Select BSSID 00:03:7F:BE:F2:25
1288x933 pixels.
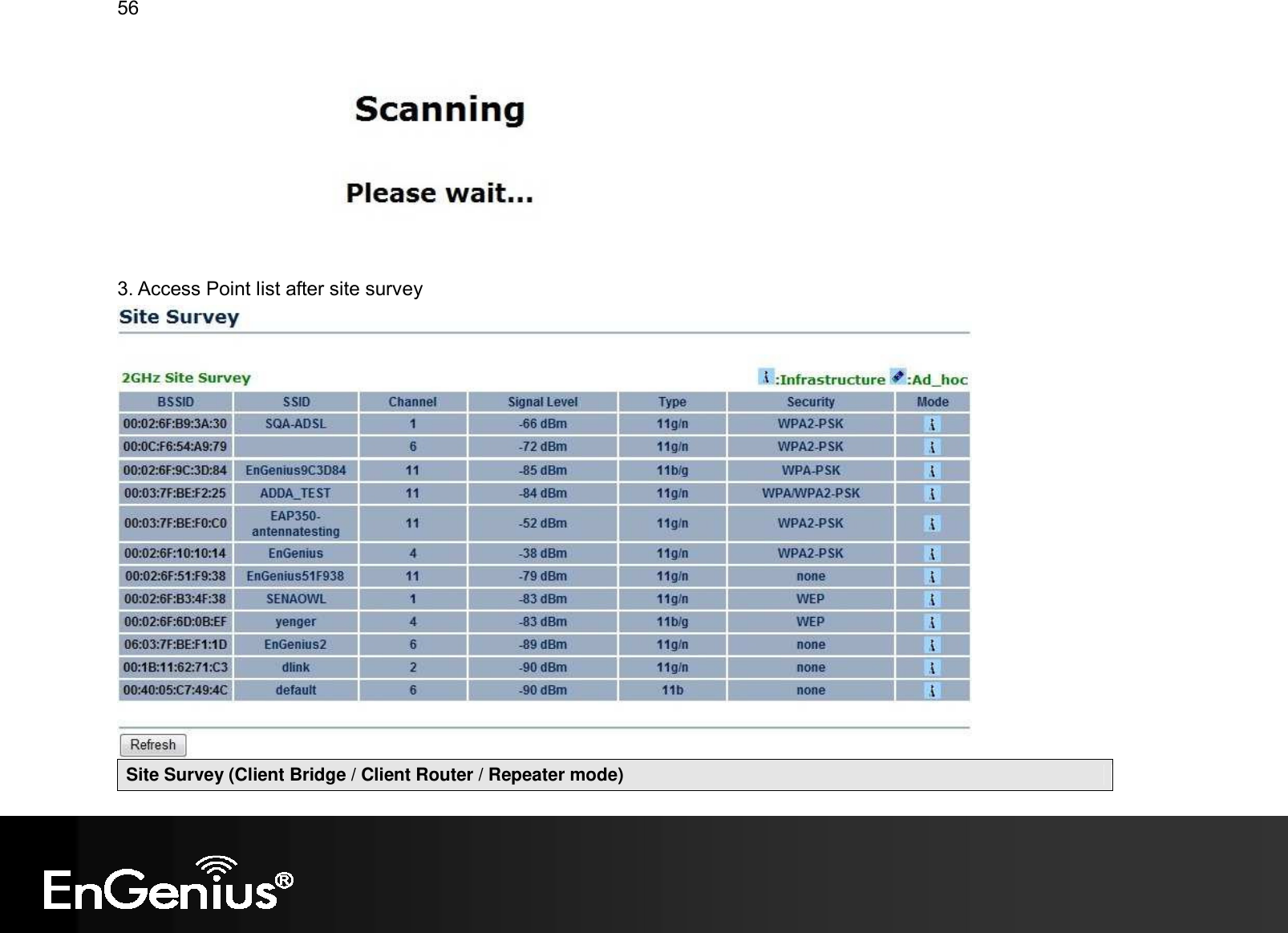click(175, 493)
